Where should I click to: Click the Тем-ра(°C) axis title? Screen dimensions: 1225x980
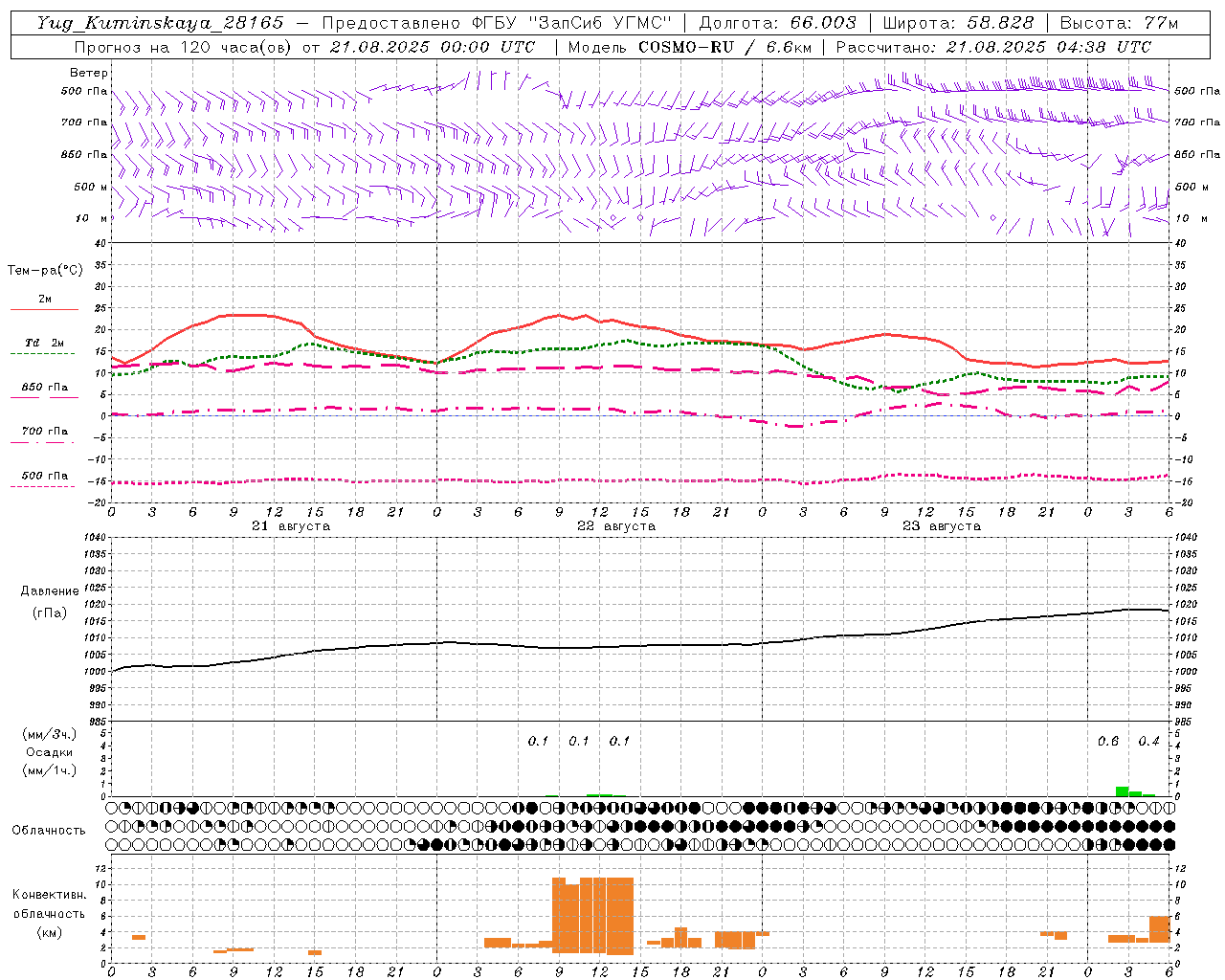(x=45, y=271)
